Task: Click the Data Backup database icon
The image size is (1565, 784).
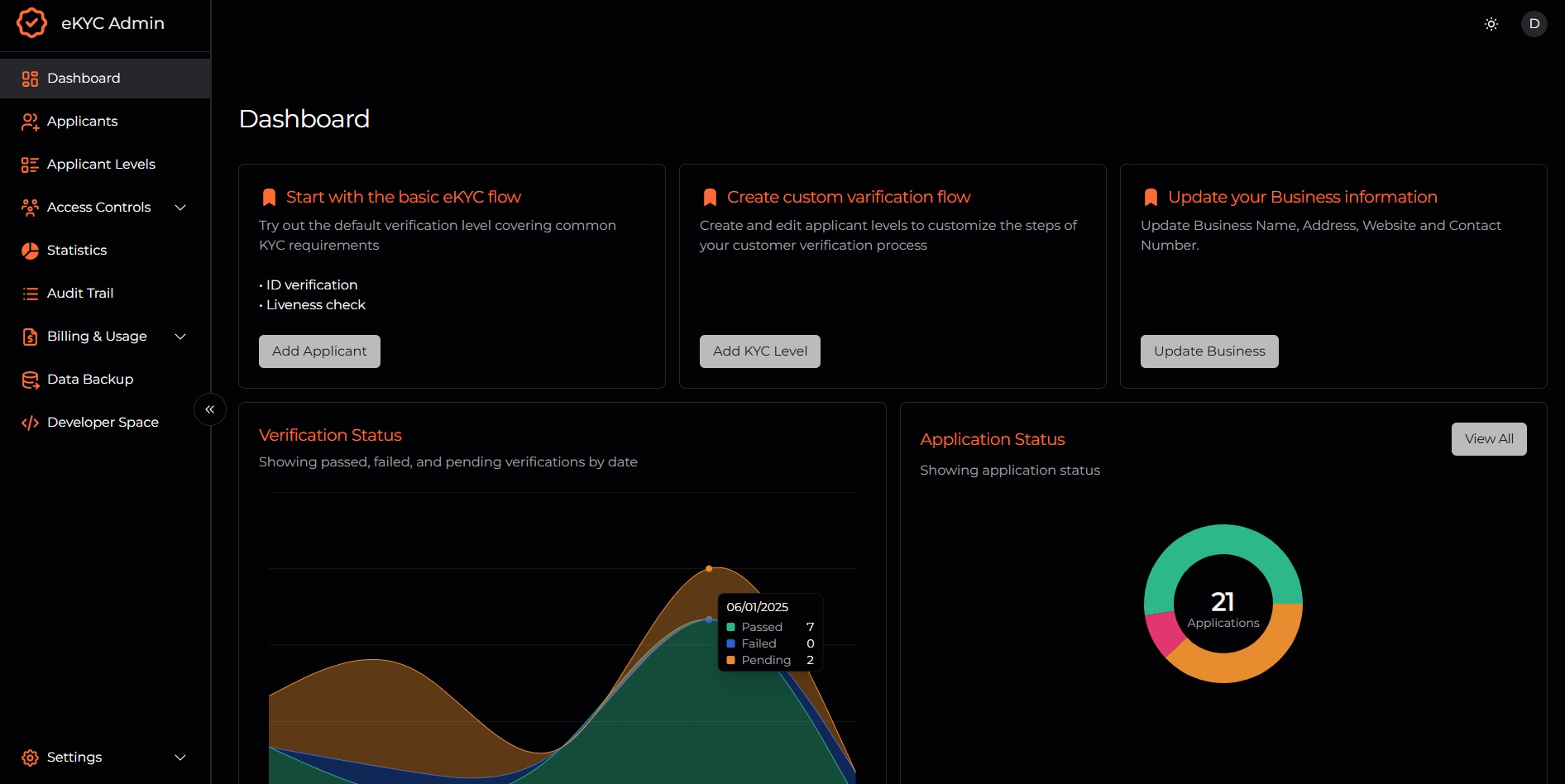Action: tap(30, 380)
